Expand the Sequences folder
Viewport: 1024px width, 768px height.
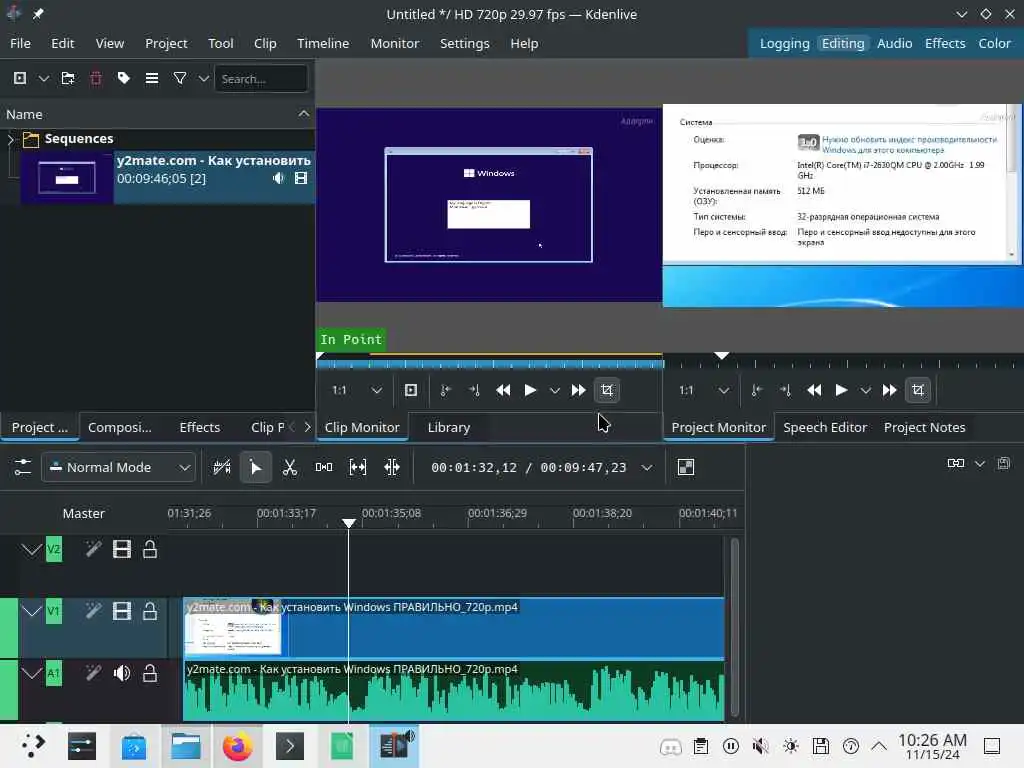(x=10, y=139)
